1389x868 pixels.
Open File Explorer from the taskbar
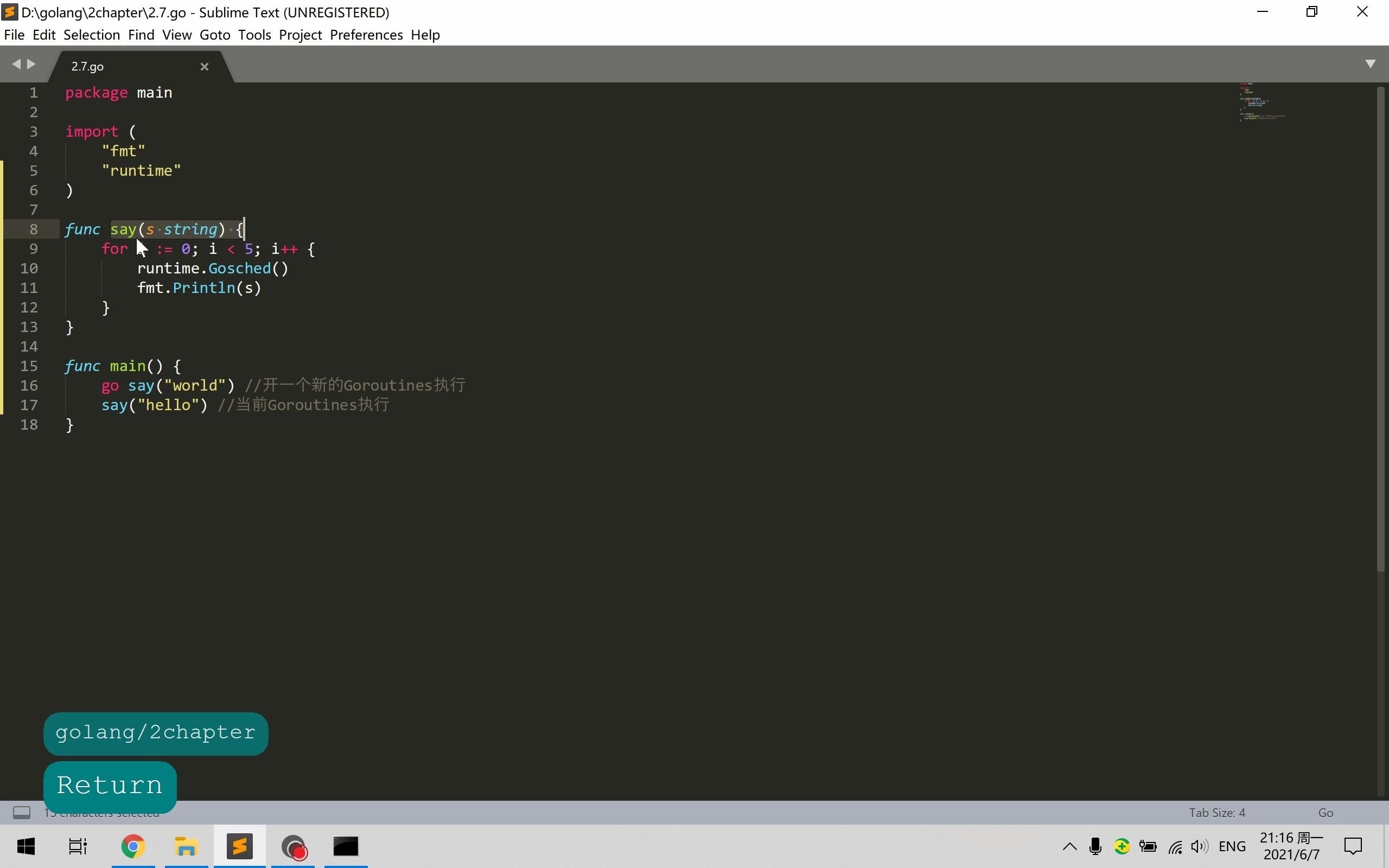pos(187,846)
